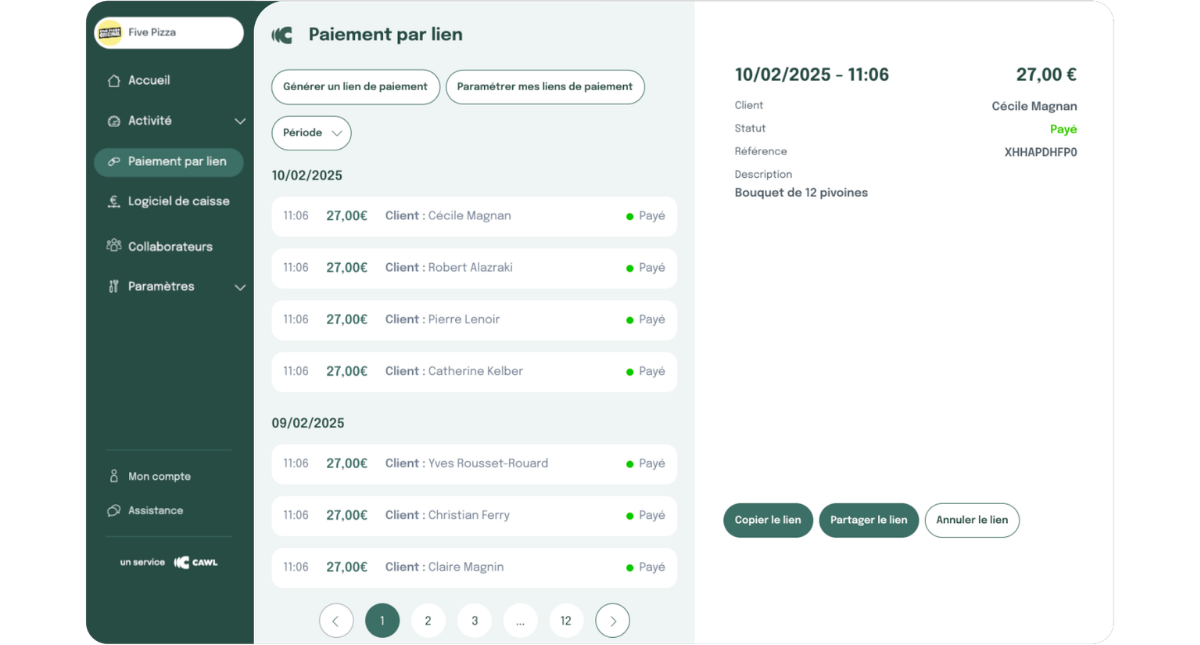Click the 09/02/2025 date group heading
Screen dimensions: 1200x645
click(x=308, y=424)
